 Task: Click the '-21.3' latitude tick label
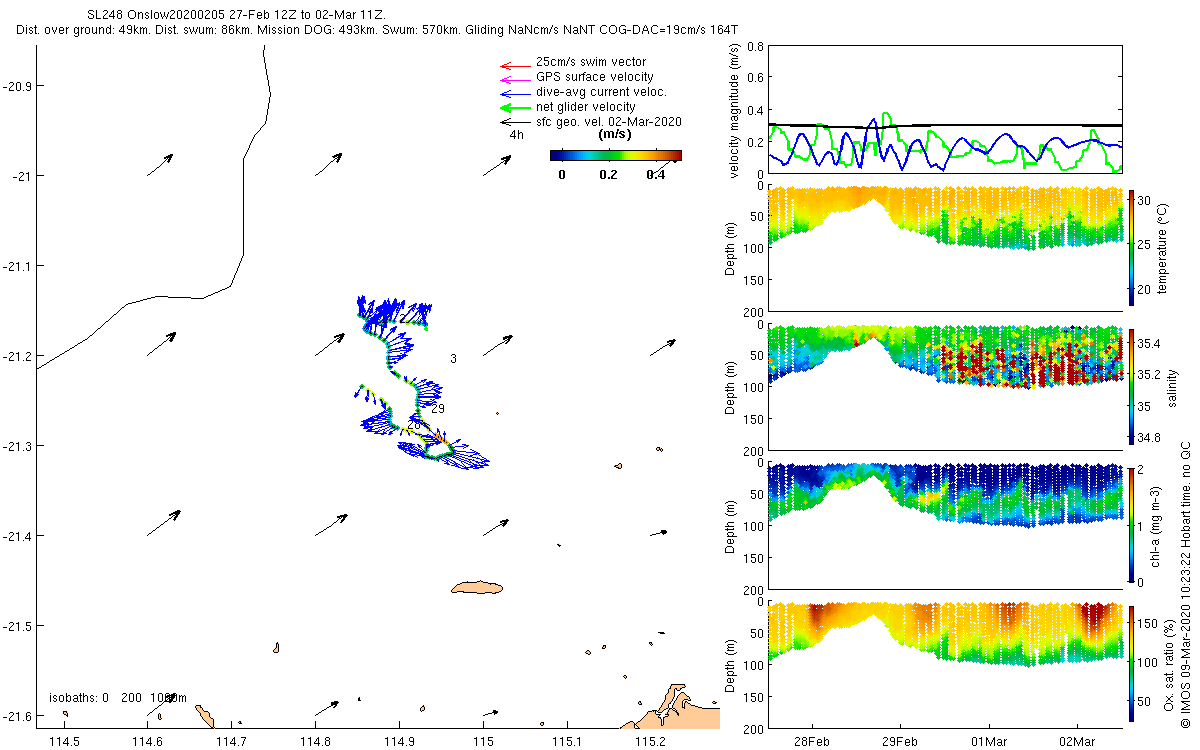[17, 446]
